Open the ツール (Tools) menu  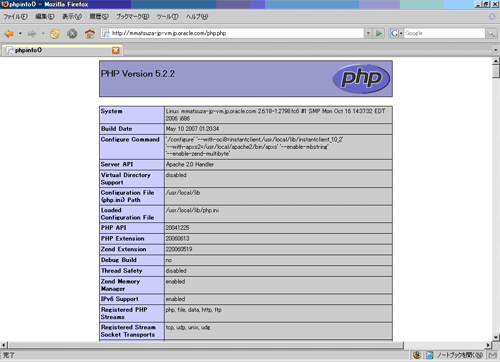coord(168,16)
